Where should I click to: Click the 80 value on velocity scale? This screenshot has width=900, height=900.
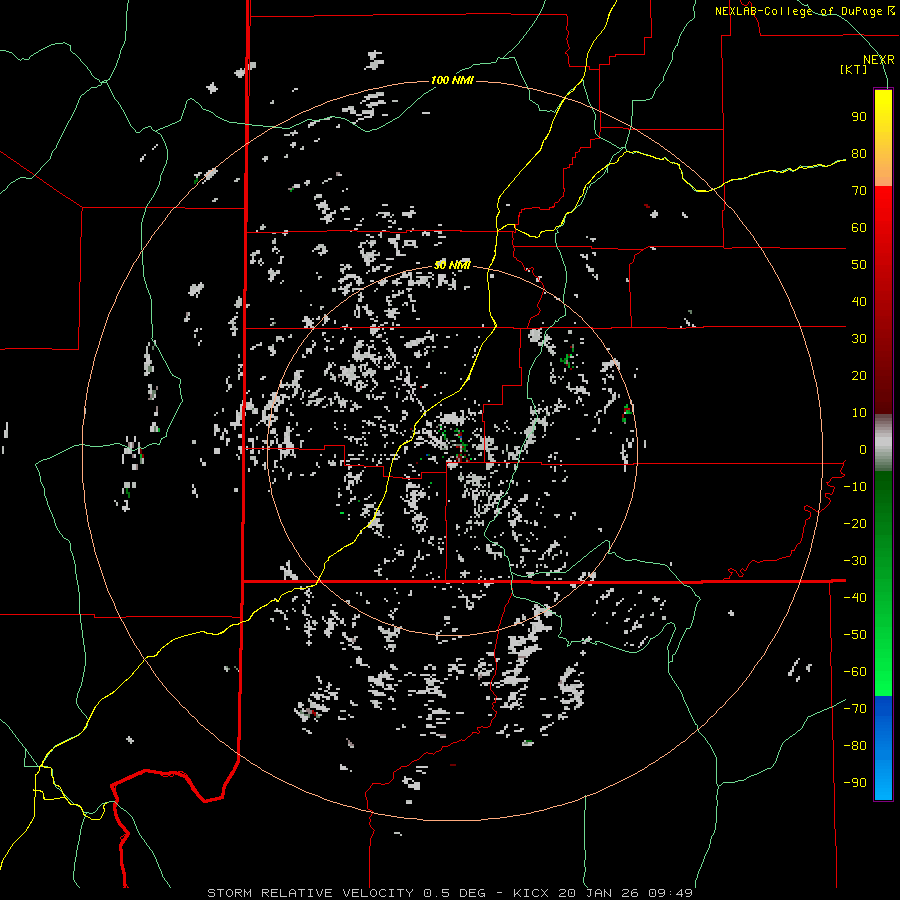[x=859, y=154]
